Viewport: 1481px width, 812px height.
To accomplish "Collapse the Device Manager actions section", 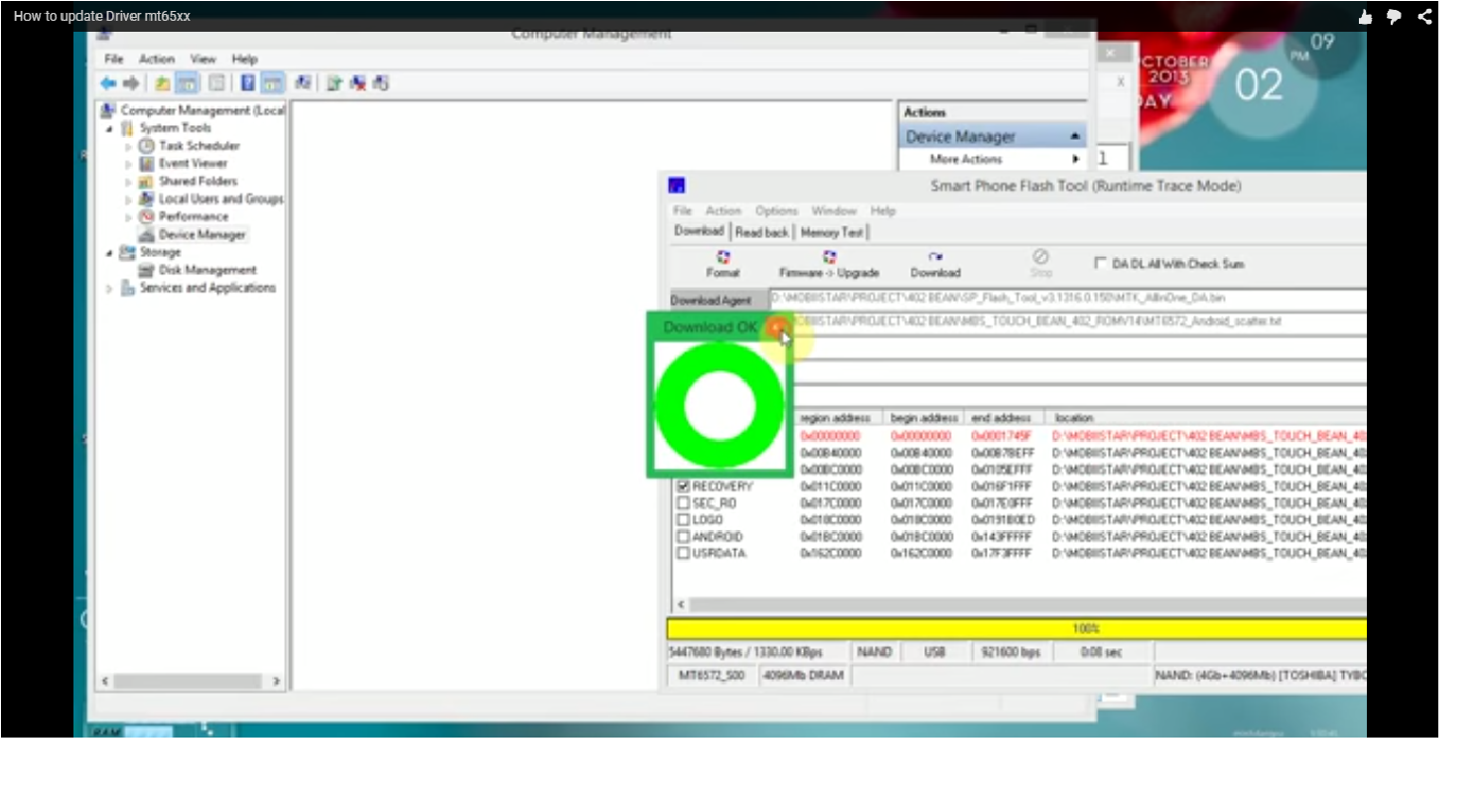I will tap(1075, 136).
